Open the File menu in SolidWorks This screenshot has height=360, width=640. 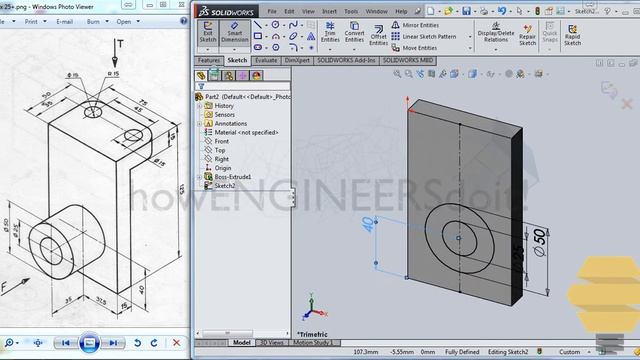[272, 11]
